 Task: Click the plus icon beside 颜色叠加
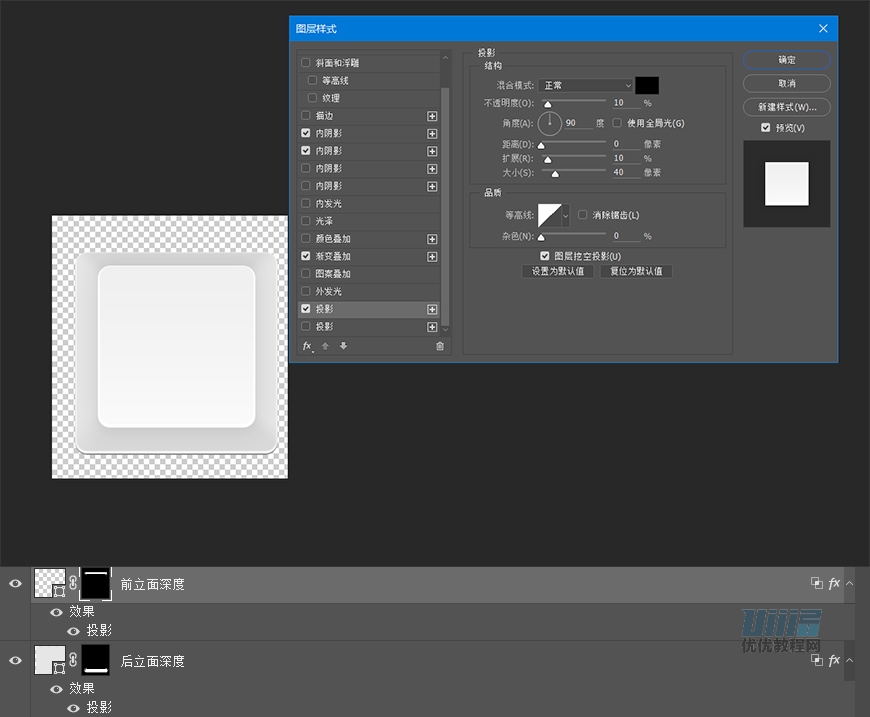click(x=432, y=239)
